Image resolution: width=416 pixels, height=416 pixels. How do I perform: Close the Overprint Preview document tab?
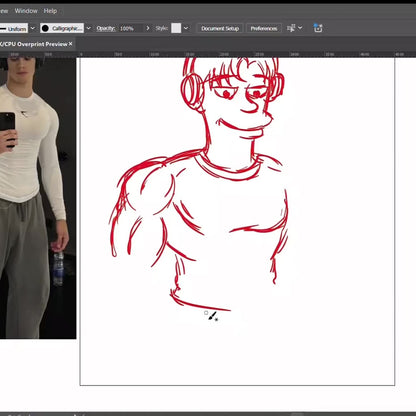coord(70,44)
